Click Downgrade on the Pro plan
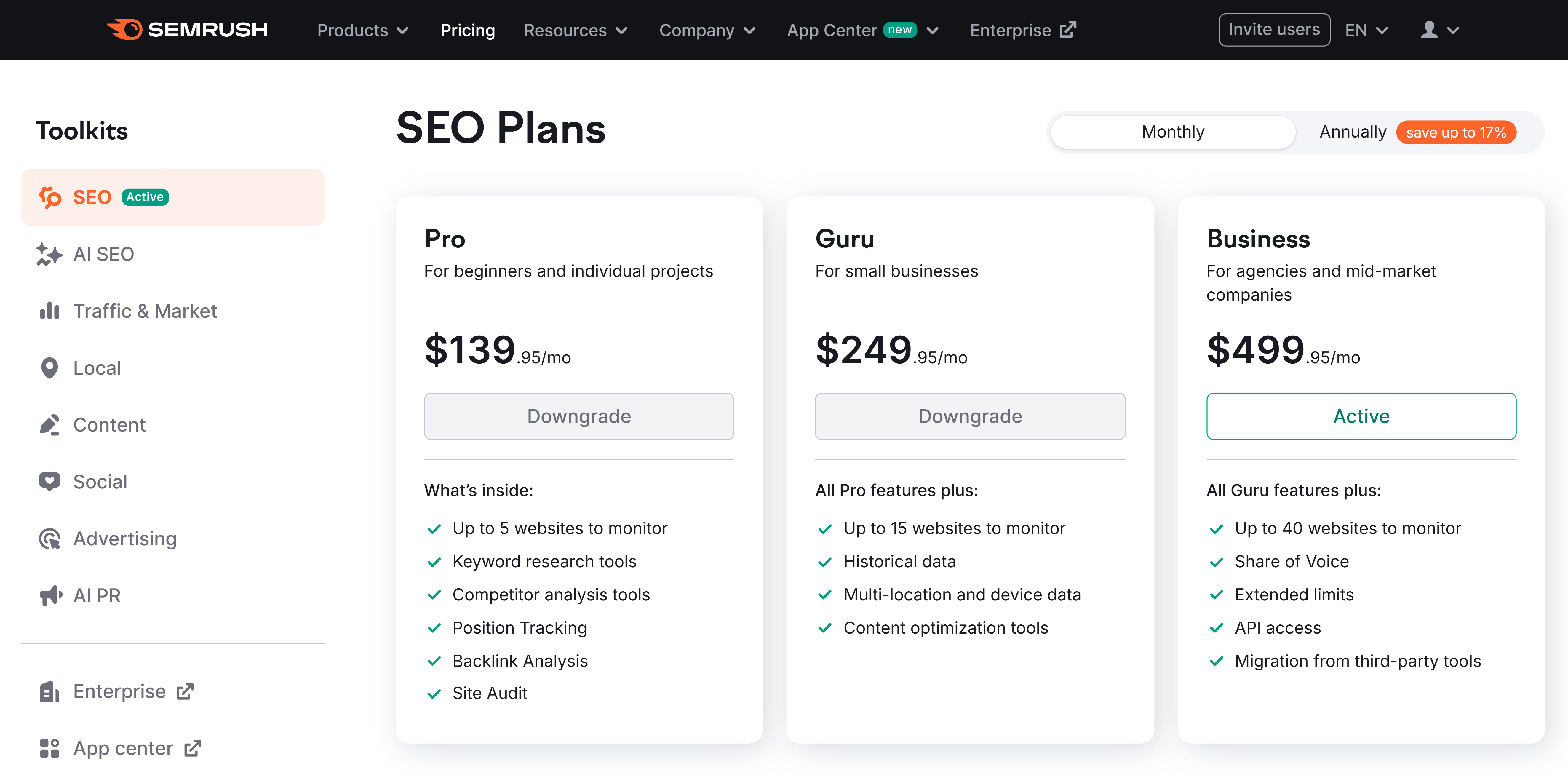 [579, 416]
